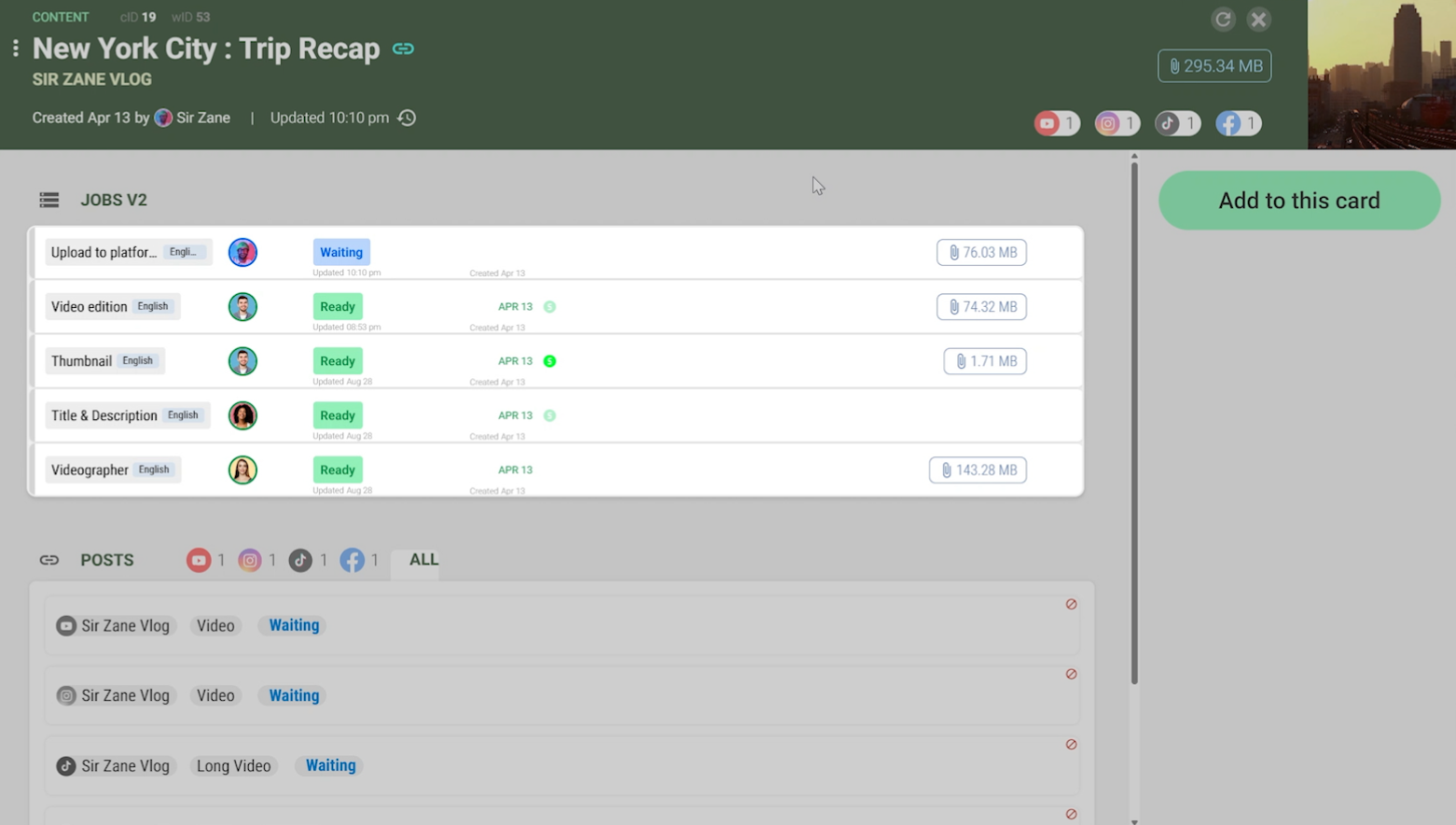
Task: Click the refresh icon in header
Action: point(1223,20)
